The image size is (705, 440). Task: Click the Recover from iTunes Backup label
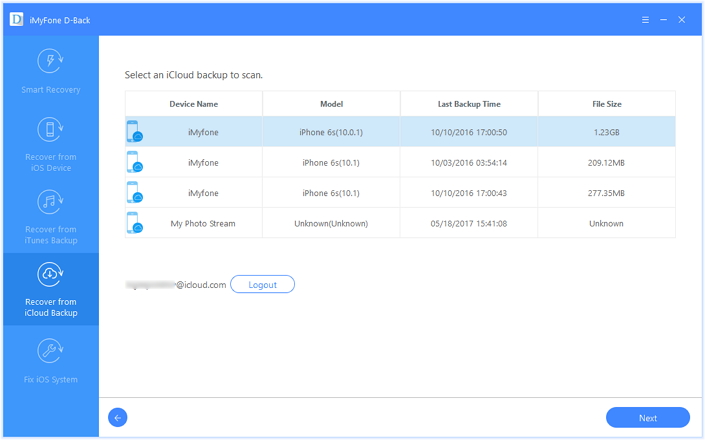[x=51, y=235]
